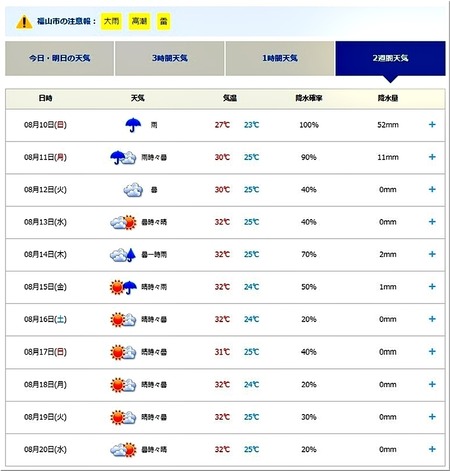450x471 pixels.
Task: Expand details for 08月18日 row
Action: coord(432,384)
